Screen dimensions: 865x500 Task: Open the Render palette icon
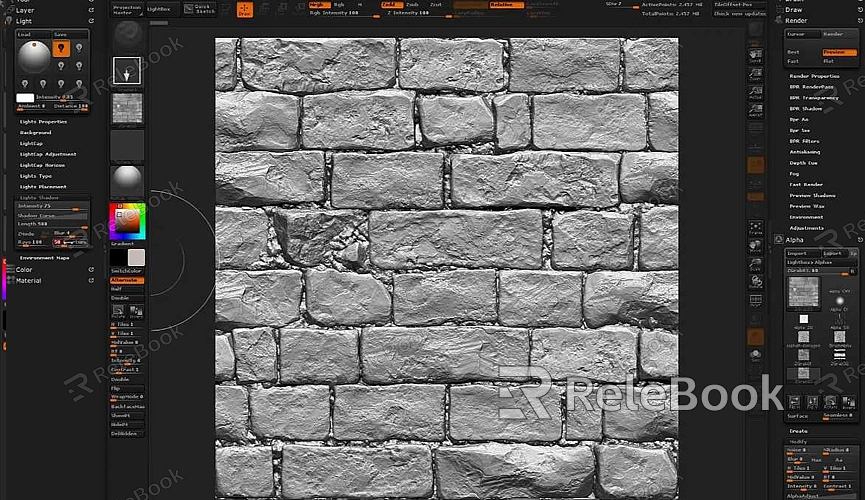779,20
